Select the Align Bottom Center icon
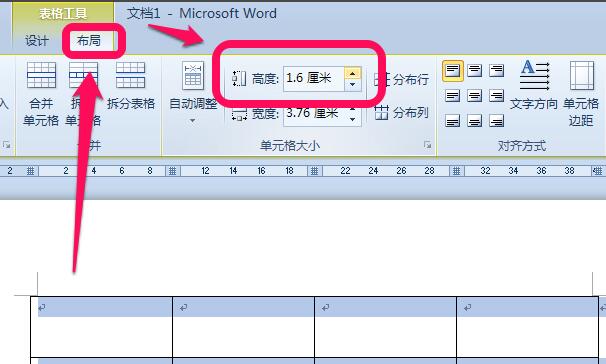The image size is (606, 364). pos(475,121)
